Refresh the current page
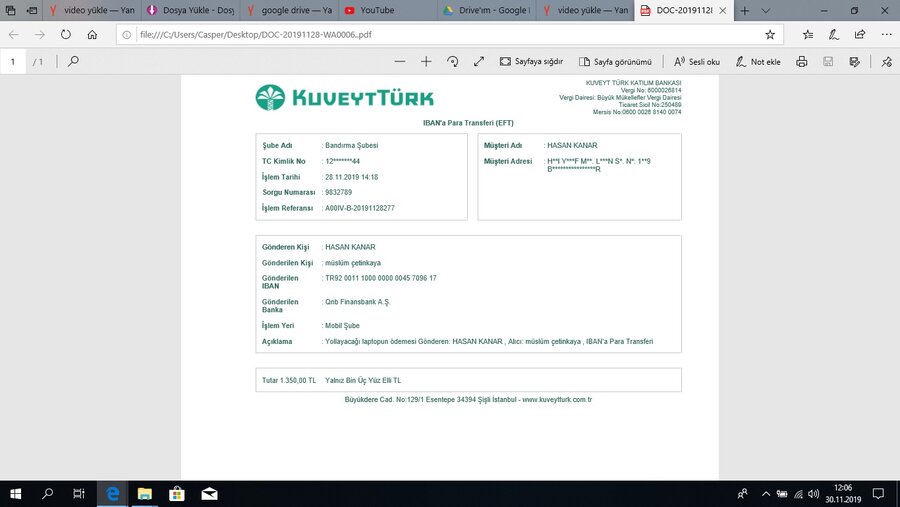Screen dimensions: 900x507 (x=66, y=34)
